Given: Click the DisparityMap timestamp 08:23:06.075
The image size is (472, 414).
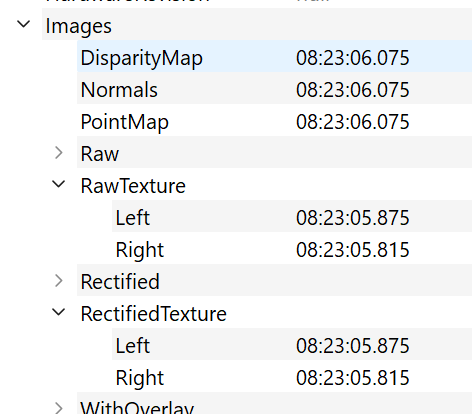Looking at the screenshot, I should pos(353,58).
